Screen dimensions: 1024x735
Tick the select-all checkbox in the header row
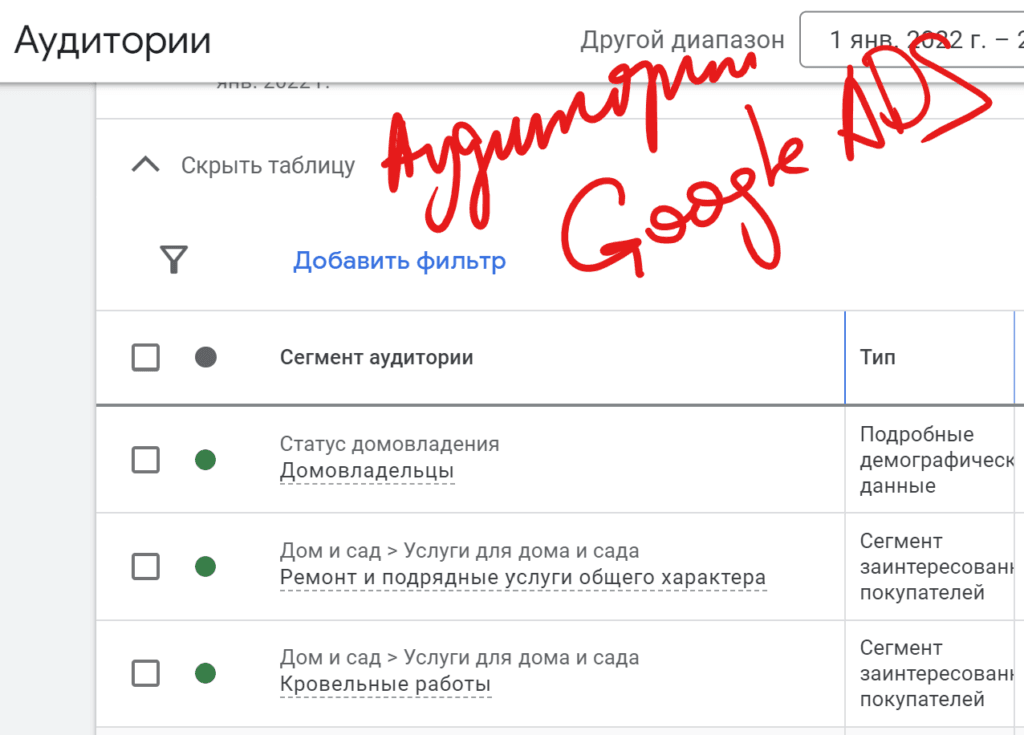tap(146, 357)
